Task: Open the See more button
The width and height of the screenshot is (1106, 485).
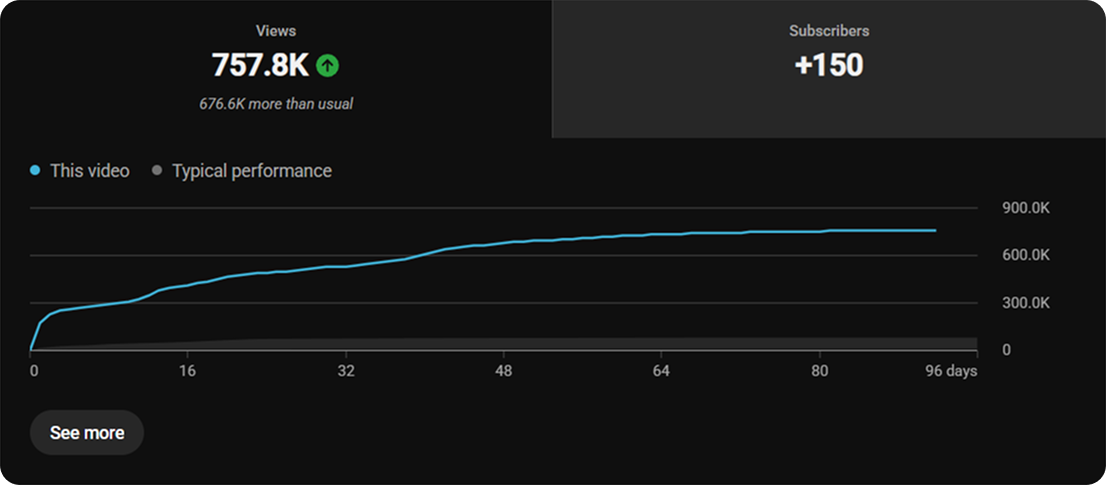Action: coord(87,433)
